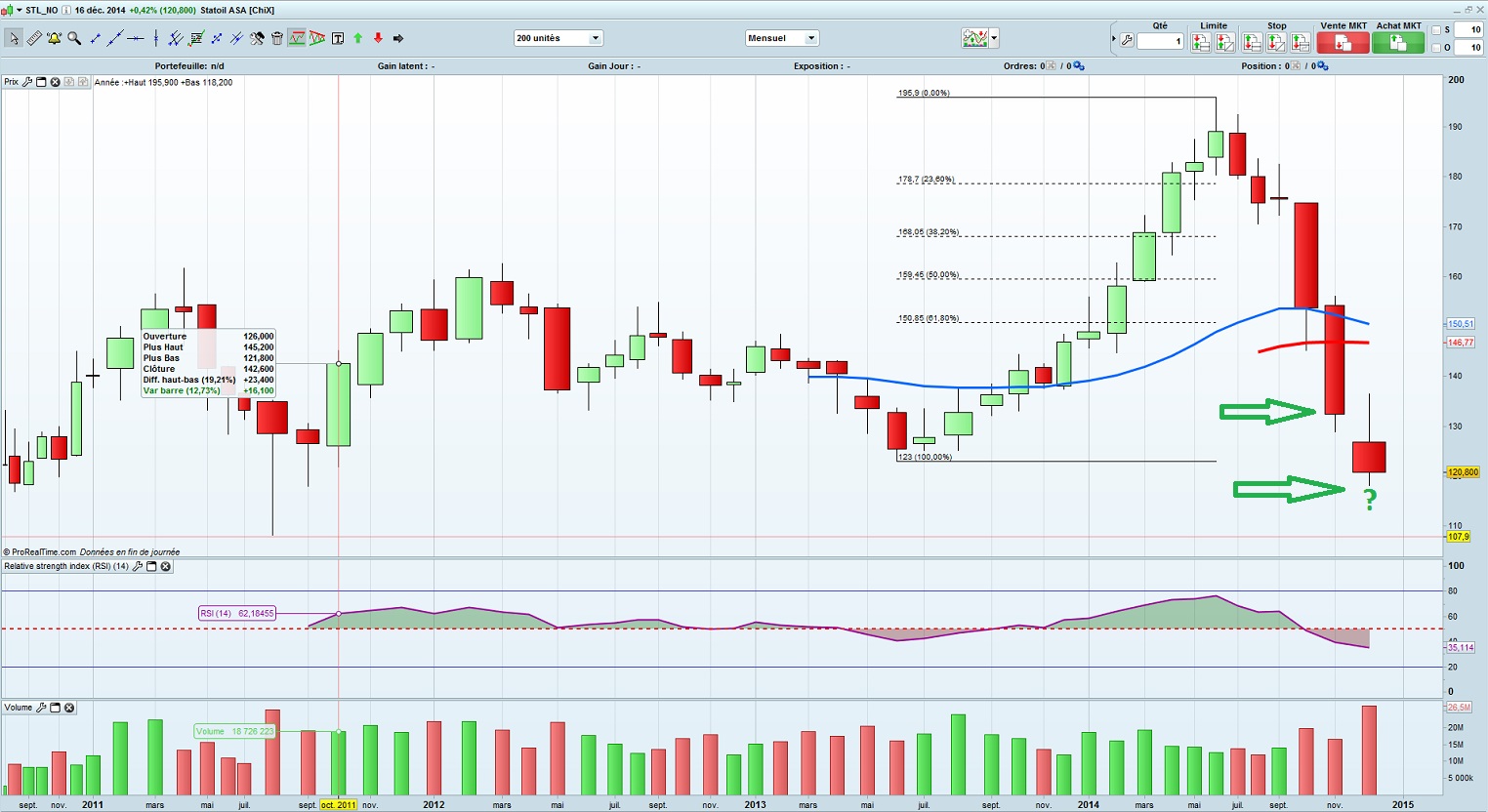Remove the RSI indicator panel
The image size is (1488, 812).
click(166, 566)
